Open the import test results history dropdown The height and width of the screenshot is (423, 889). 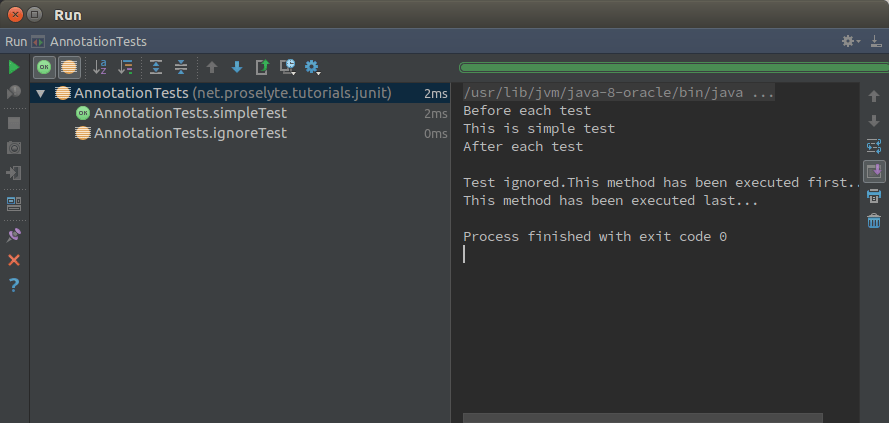pyautogui.click(x=288, y=67)
